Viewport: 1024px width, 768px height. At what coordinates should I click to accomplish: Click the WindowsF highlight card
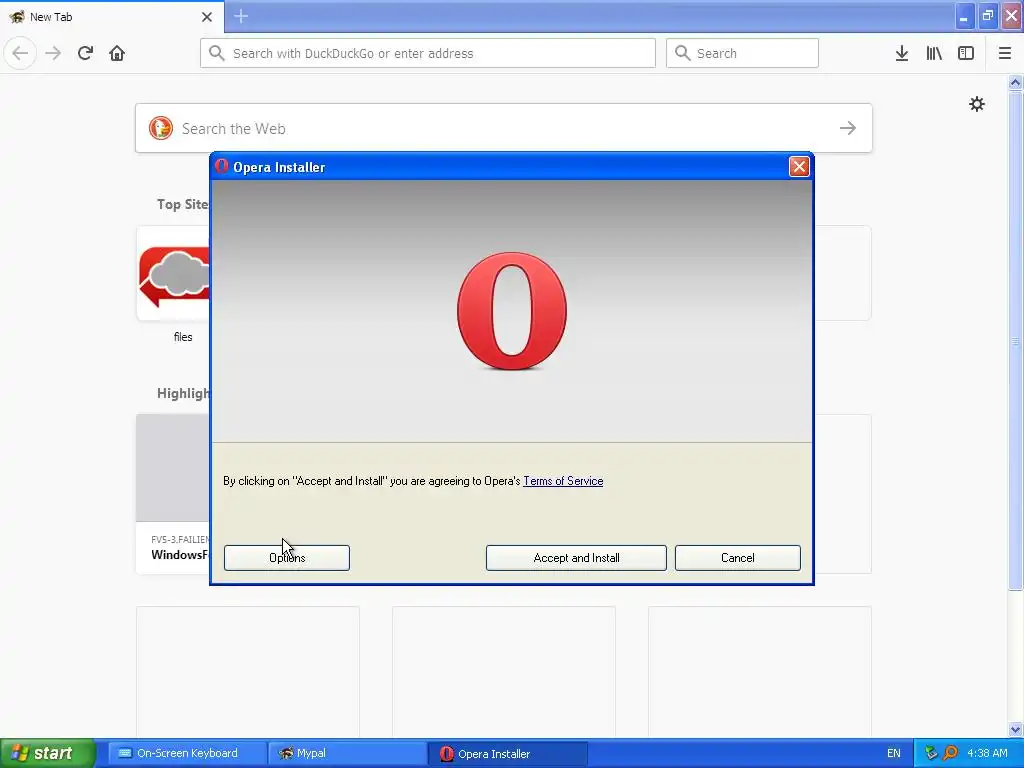click(x=174, y=494)
